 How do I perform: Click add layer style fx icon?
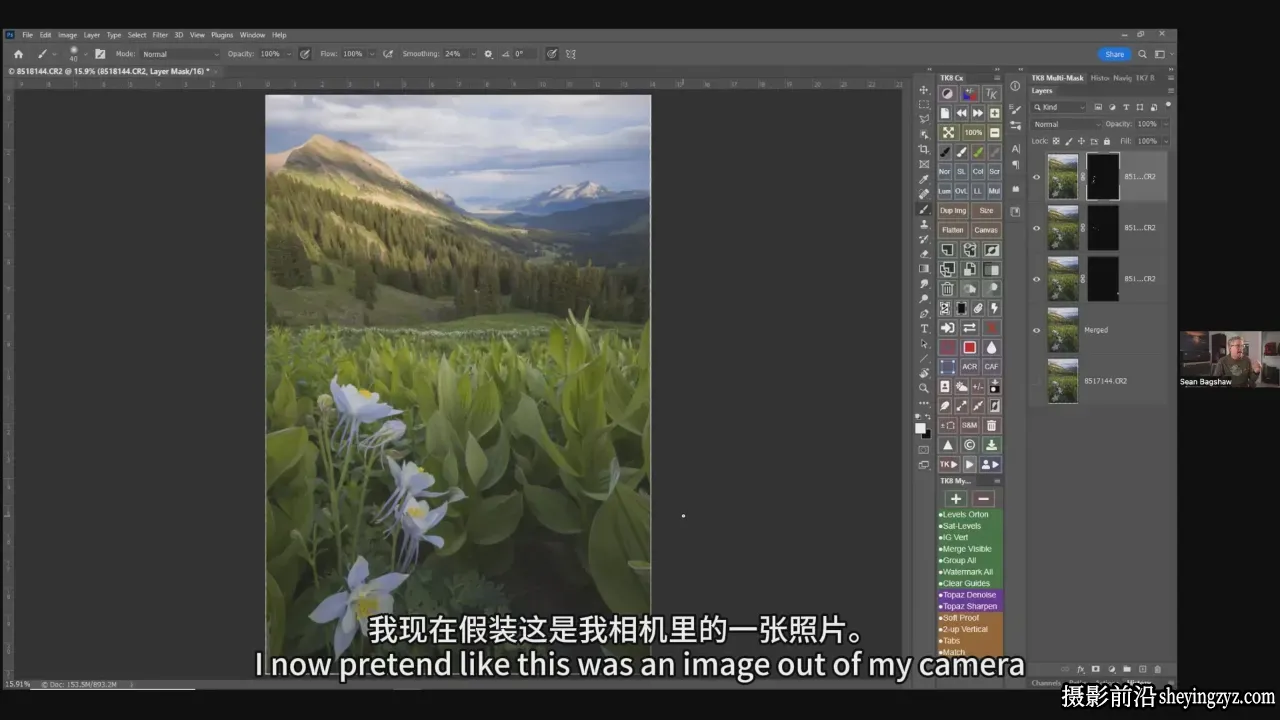click(x=1081, y=669)
